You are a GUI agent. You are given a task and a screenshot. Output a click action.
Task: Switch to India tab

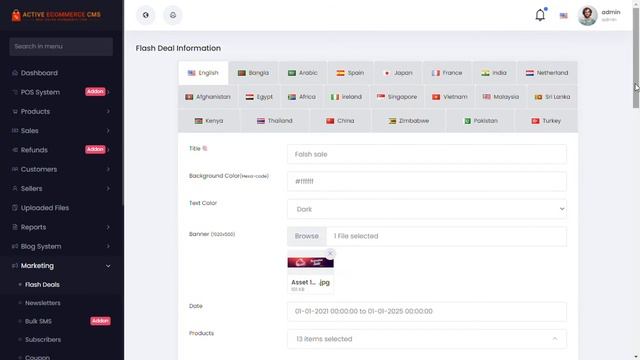[494, 73]
